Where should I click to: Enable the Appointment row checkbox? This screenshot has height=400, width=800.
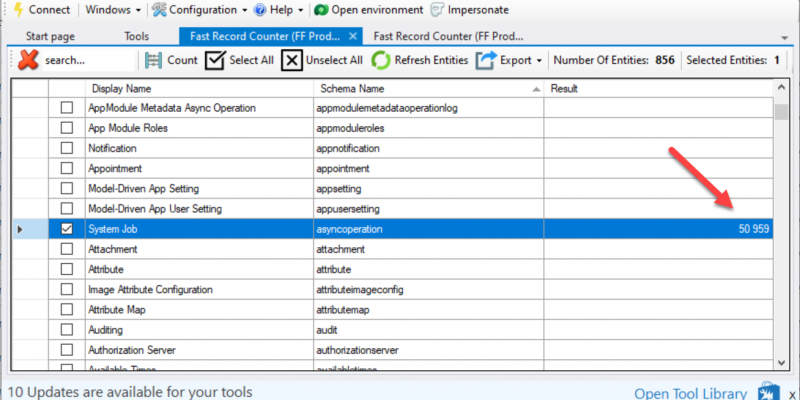pos(67,168)
